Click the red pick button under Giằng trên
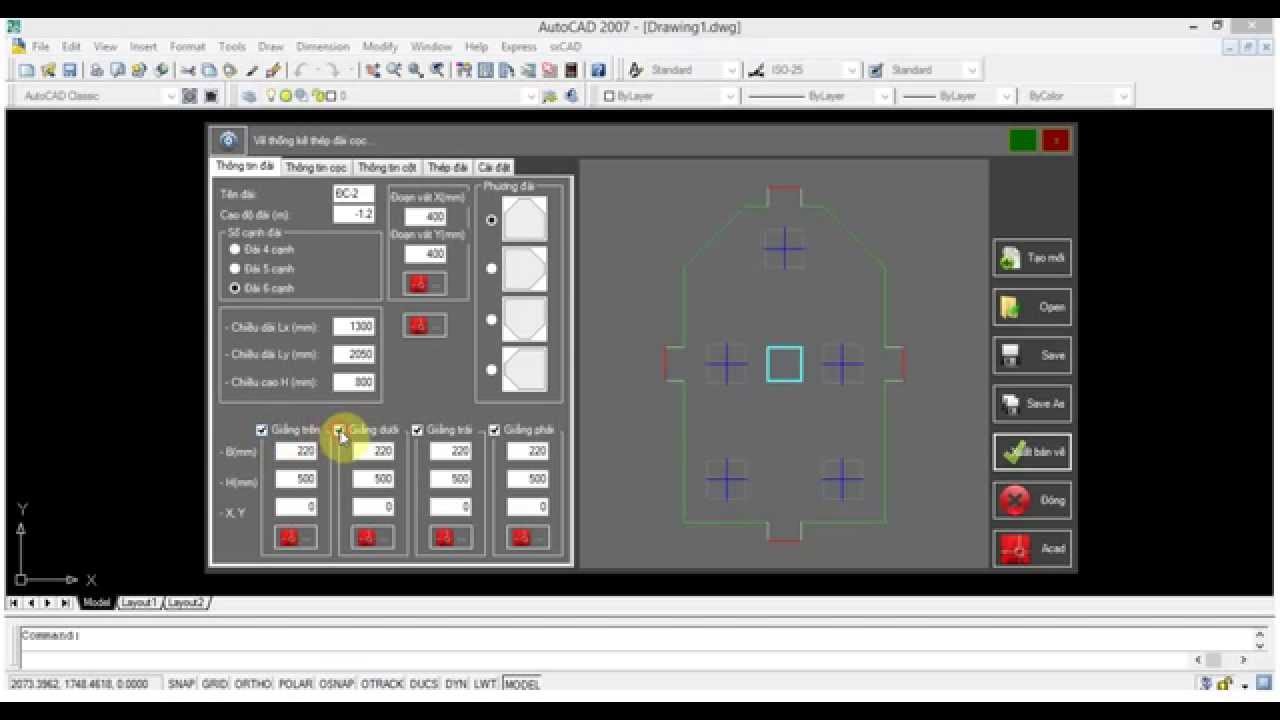 tap(295, 537)
